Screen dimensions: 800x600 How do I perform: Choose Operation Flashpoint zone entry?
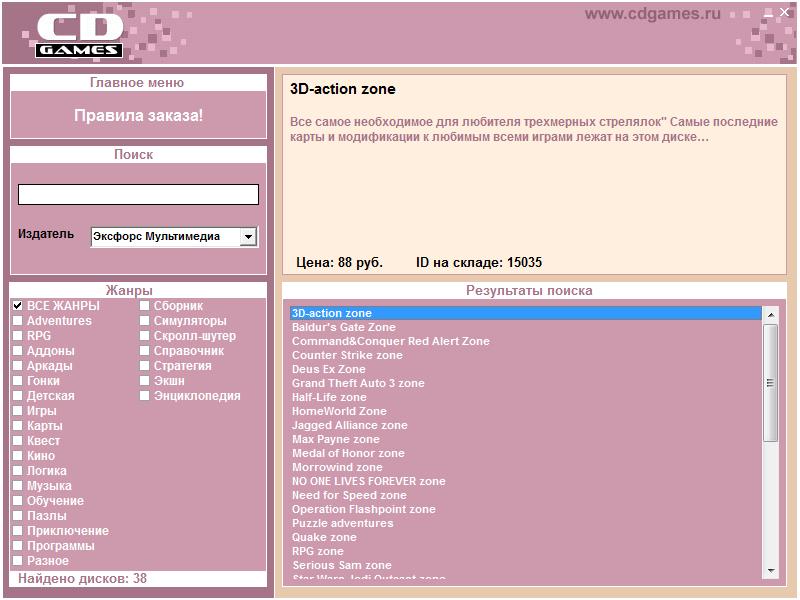(x=526, y=510)
